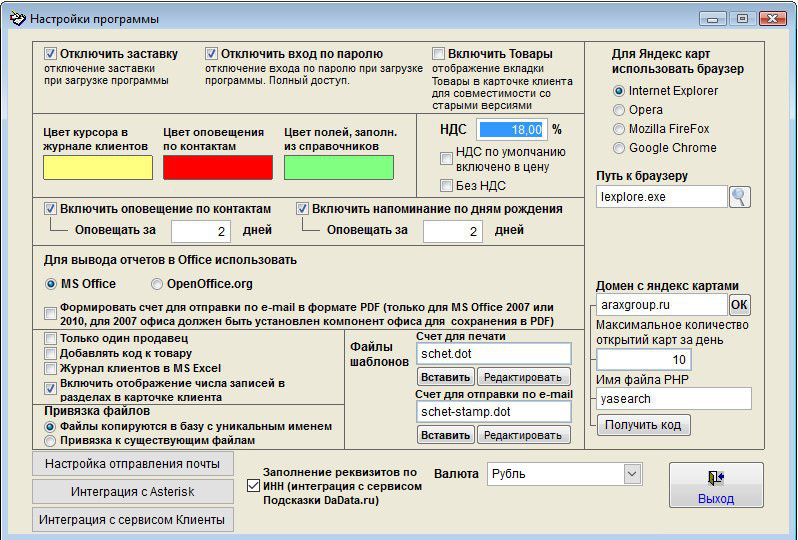Click the Получить код button
Image resolution: width=798 pixels, height=540 pixels.
pyautogui.click(x=643, y=425)
